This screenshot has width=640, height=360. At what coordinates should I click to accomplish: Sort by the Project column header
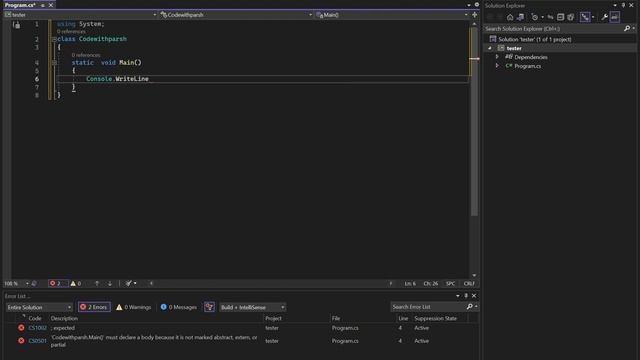[273, 318]
